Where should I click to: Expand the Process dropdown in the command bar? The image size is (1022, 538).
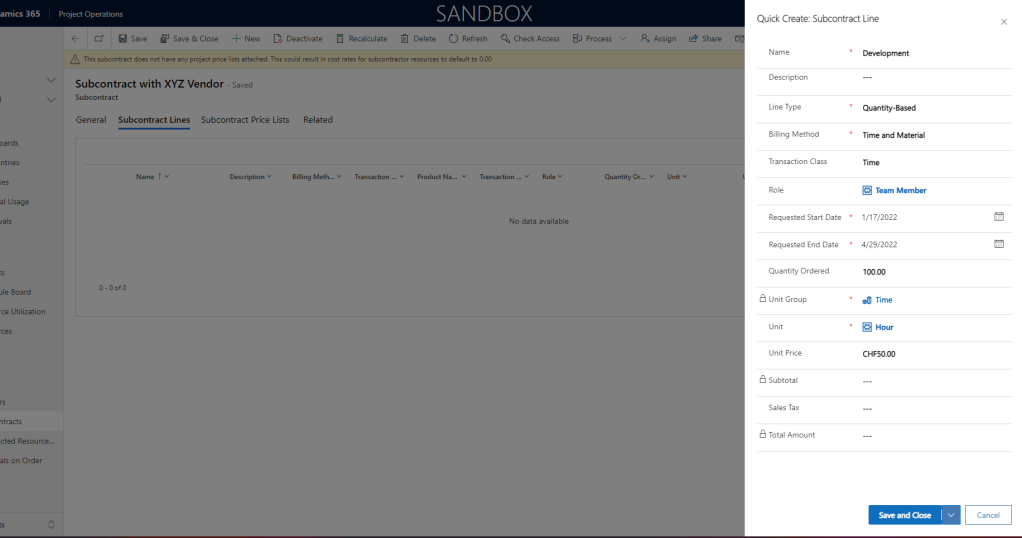(624, 39)
